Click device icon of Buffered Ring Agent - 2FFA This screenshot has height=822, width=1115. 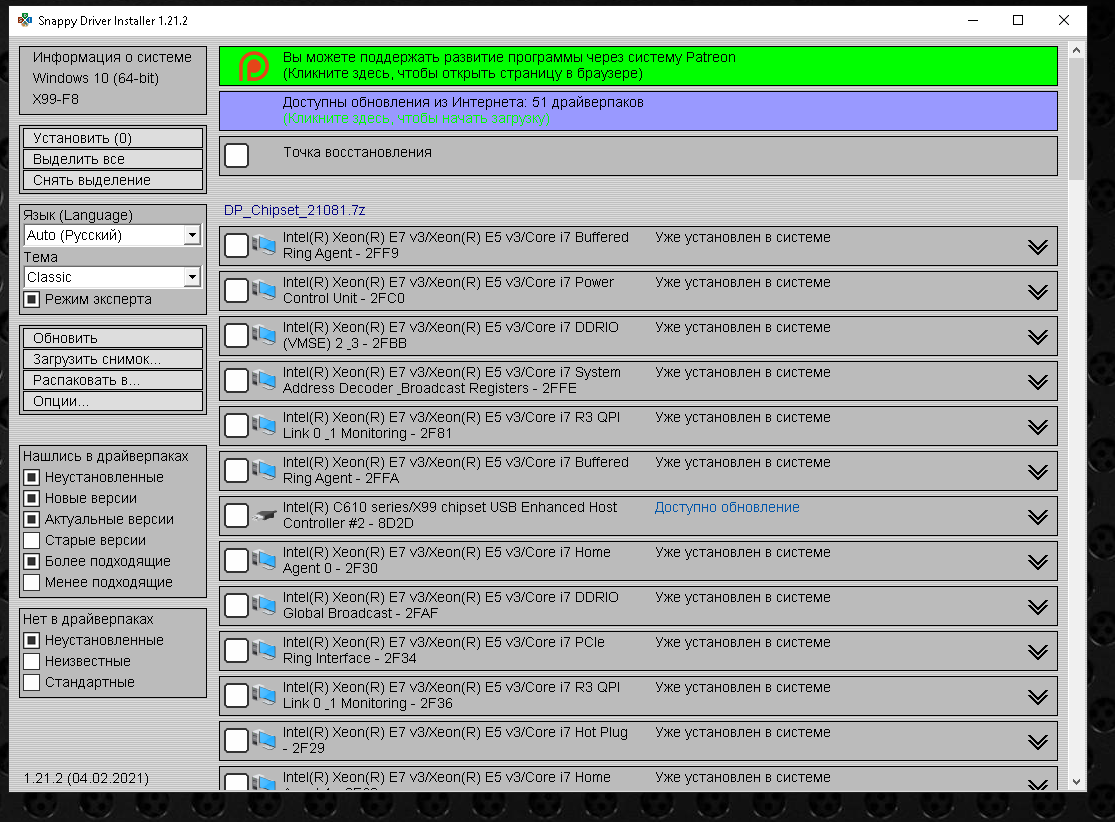pyautogui.click(x=264, y=470)
